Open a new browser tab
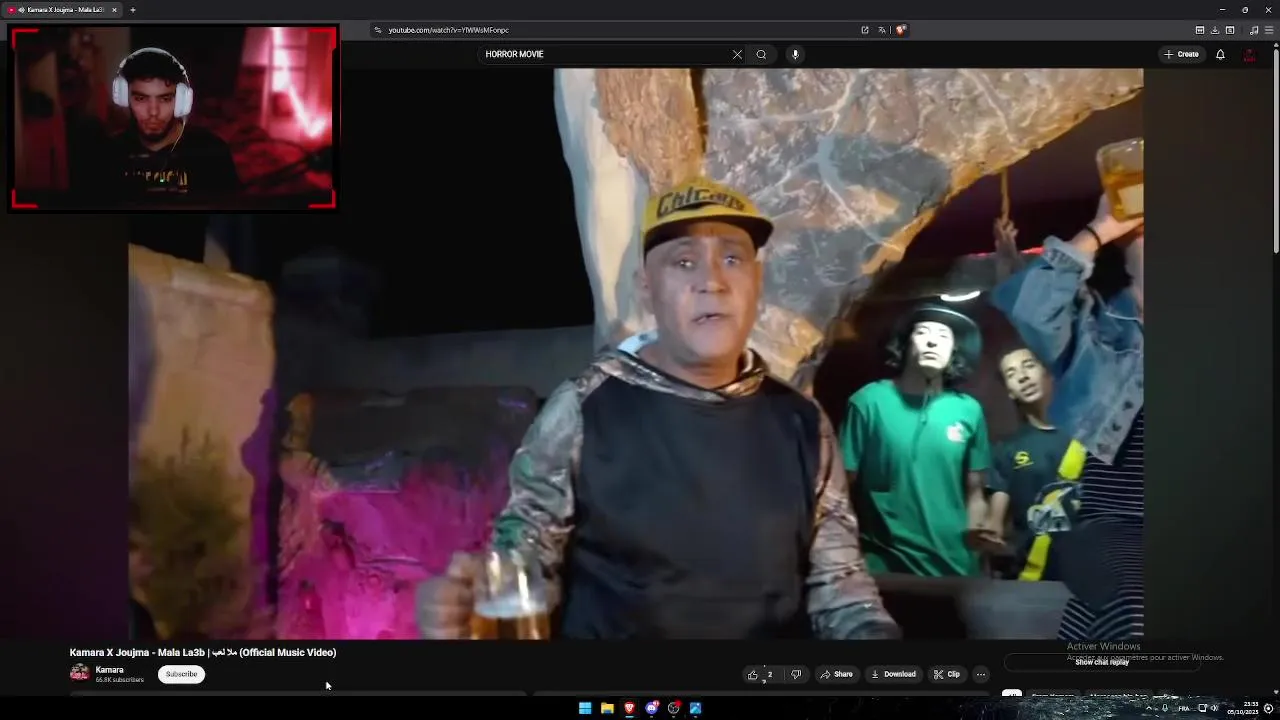Image resolution: width=1280 pixels, height=720 pixels. [132, 10]
